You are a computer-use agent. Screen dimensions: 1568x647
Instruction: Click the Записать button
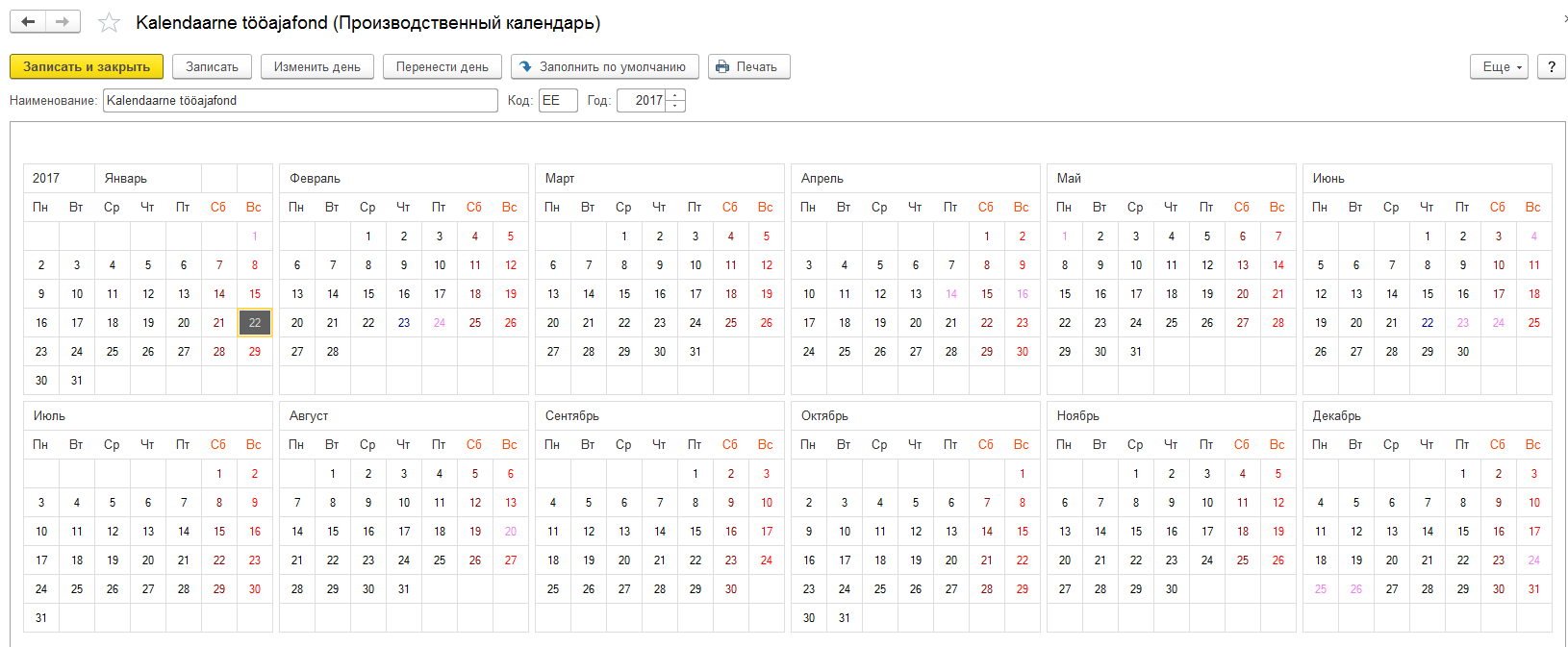click(x=212, y=67)
